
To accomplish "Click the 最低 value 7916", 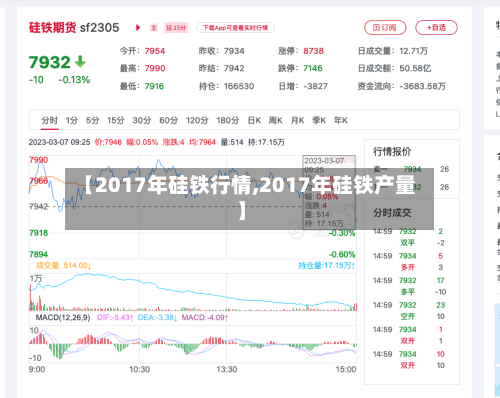I will (x=154, y=86).
